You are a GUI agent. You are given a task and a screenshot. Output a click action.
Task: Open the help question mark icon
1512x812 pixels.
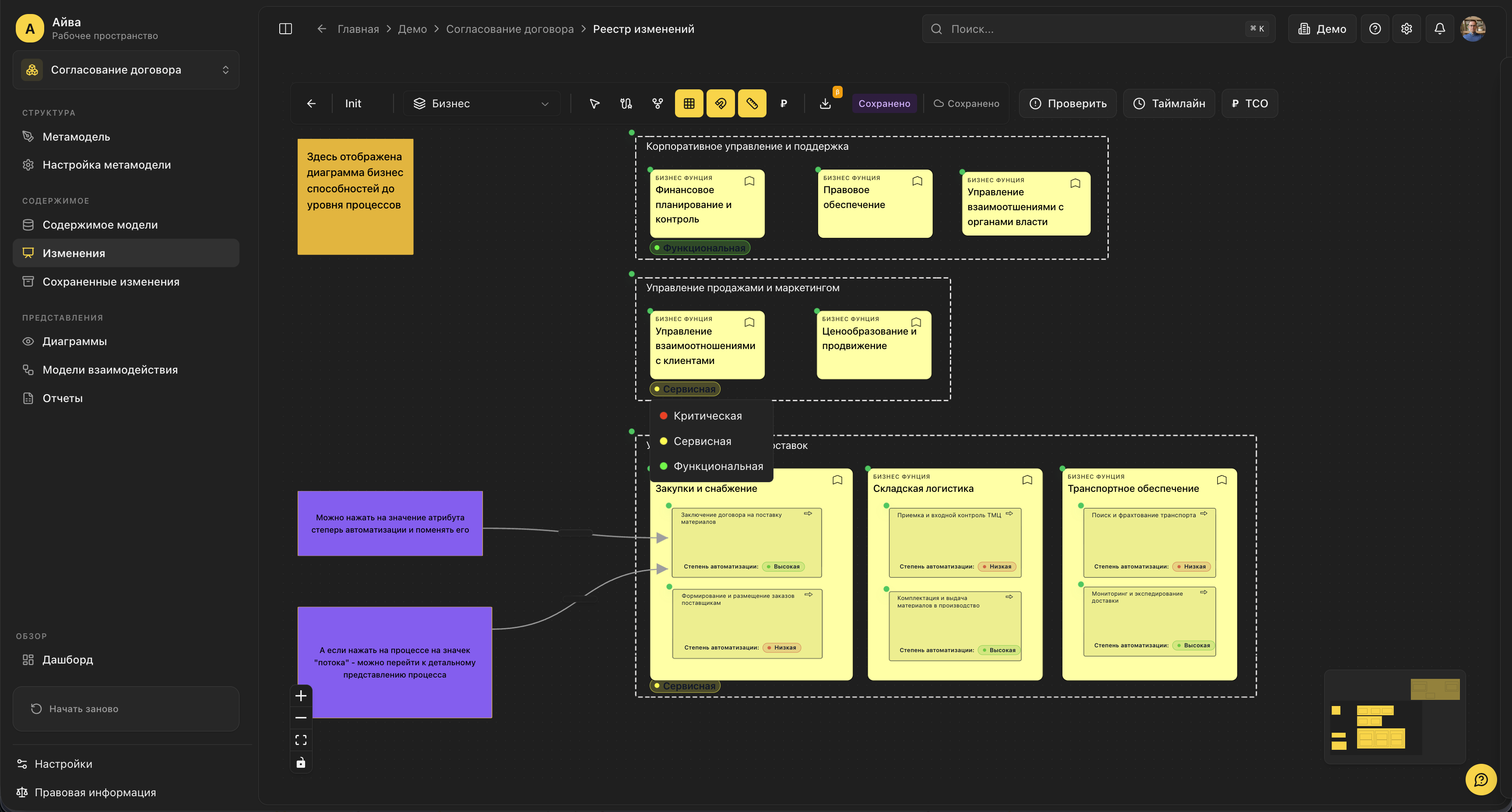(1375, 29)
